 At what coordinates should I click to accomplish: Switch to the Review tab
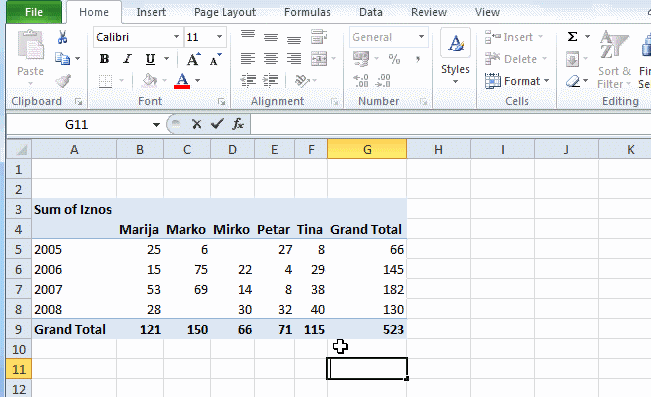tap(429, 12)
